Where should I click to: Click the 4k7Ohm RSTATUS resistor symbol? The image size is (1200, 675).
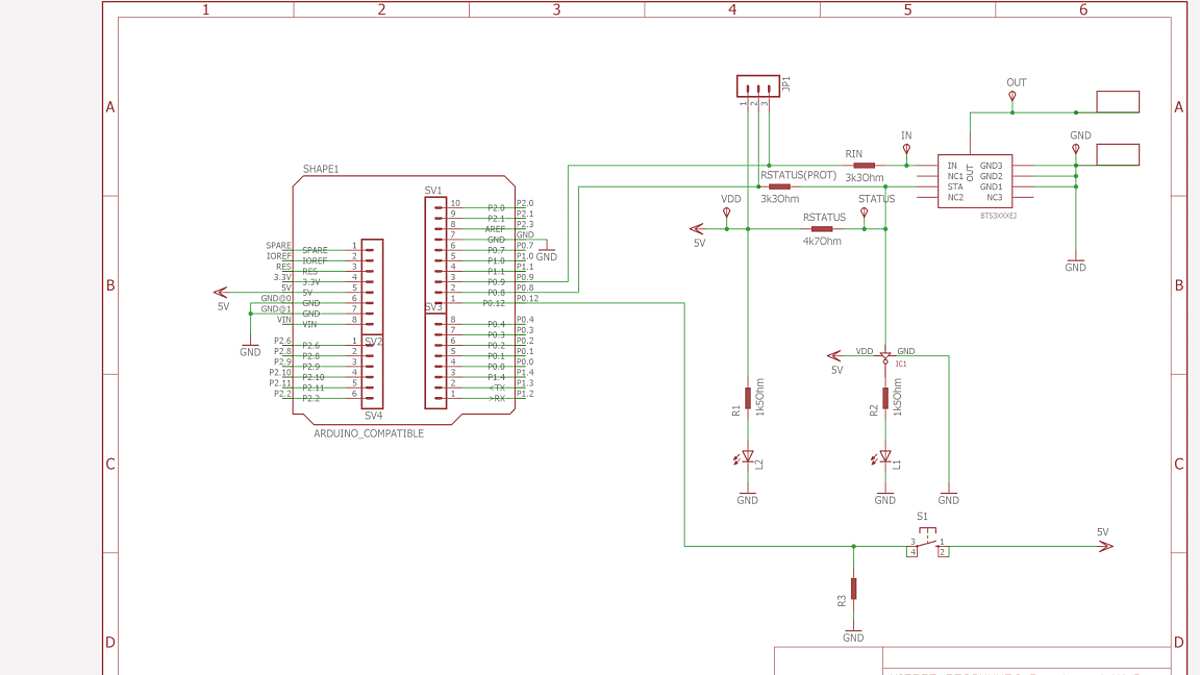[x=822, y=230]
